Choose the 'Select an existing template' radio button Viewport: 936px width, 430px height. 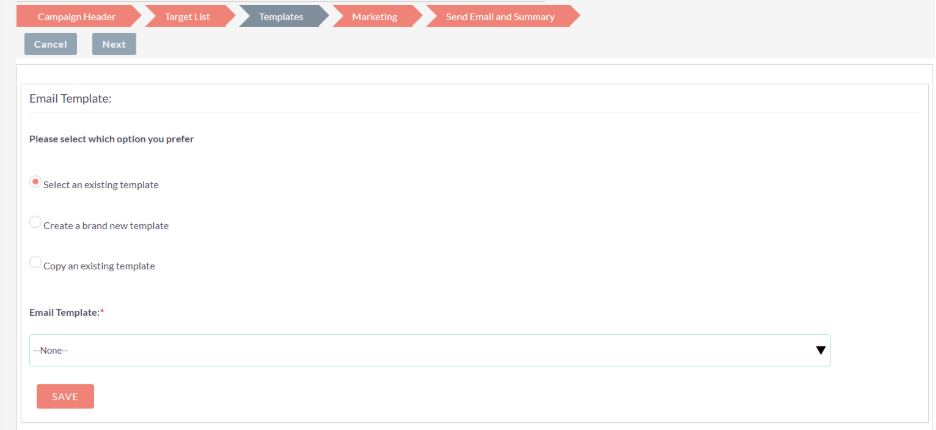36,182
